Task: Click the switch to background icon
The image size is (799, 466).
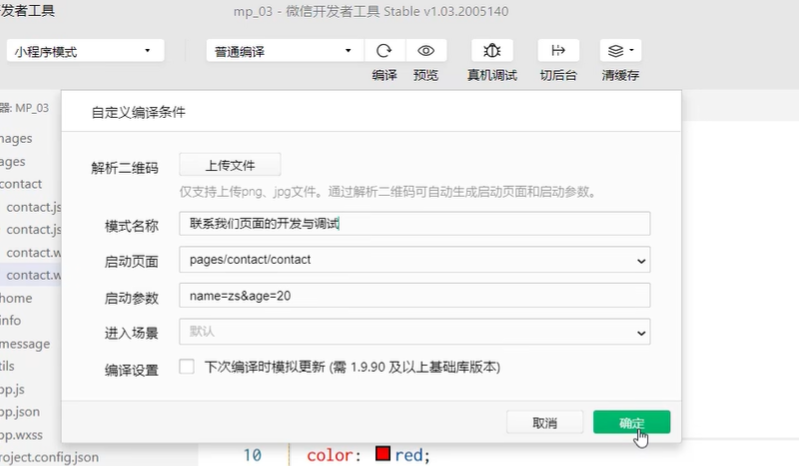Action: [558, 50]
